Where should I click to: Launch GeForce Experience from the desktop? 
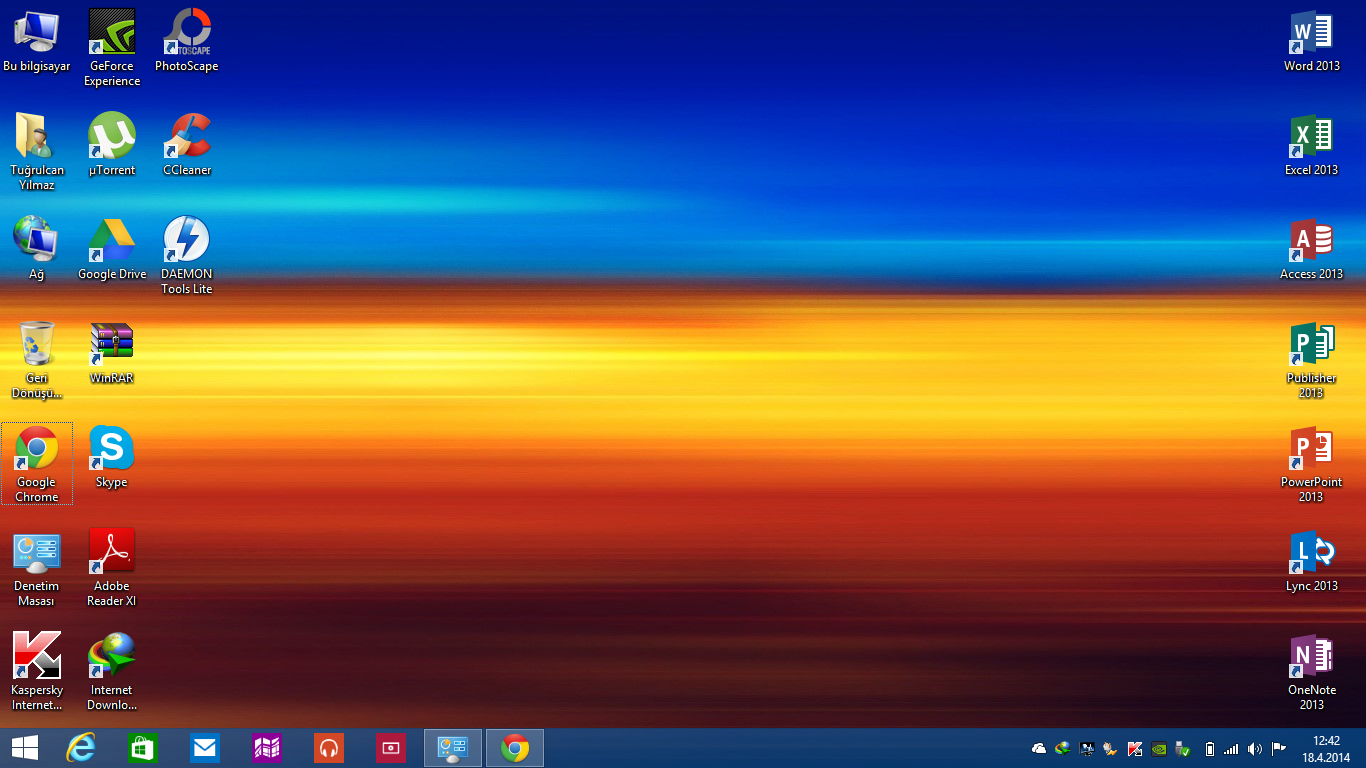[x=111, y=48]
